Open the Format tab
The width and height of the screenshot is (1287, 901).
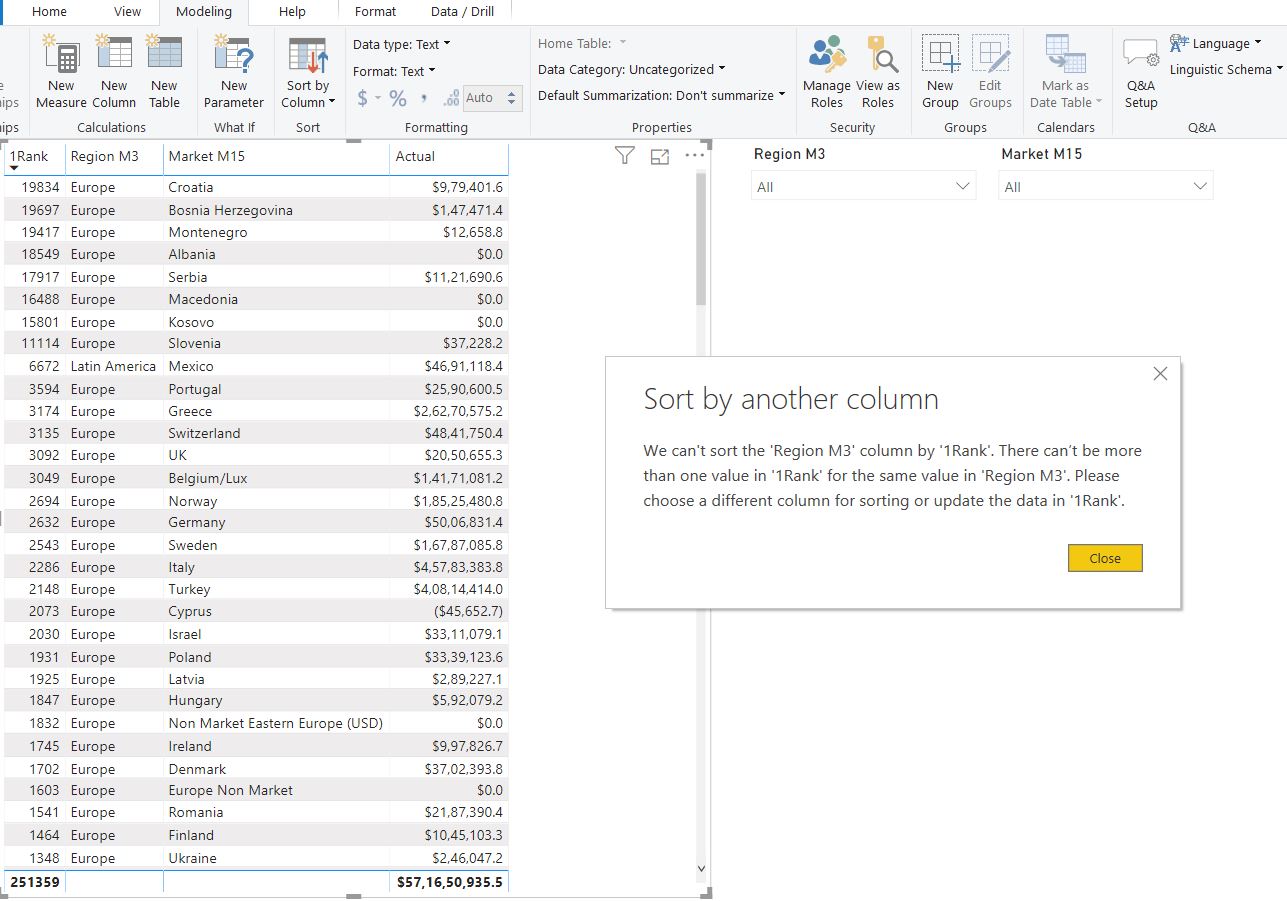(375, 12)
